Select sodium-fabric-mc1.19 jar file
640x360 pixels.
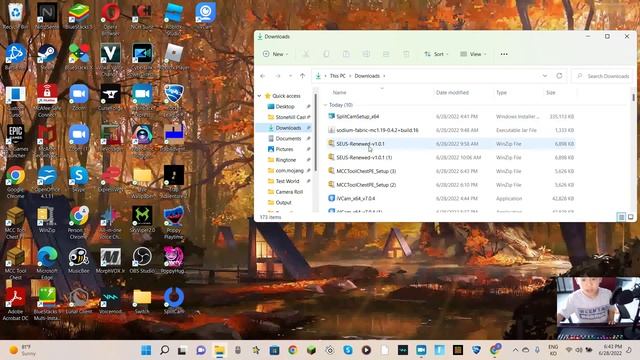451,130
